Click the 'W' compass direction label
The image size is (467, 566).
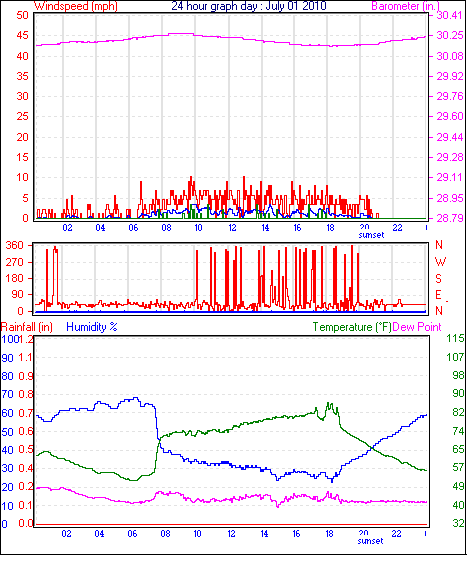coord(440,262)
